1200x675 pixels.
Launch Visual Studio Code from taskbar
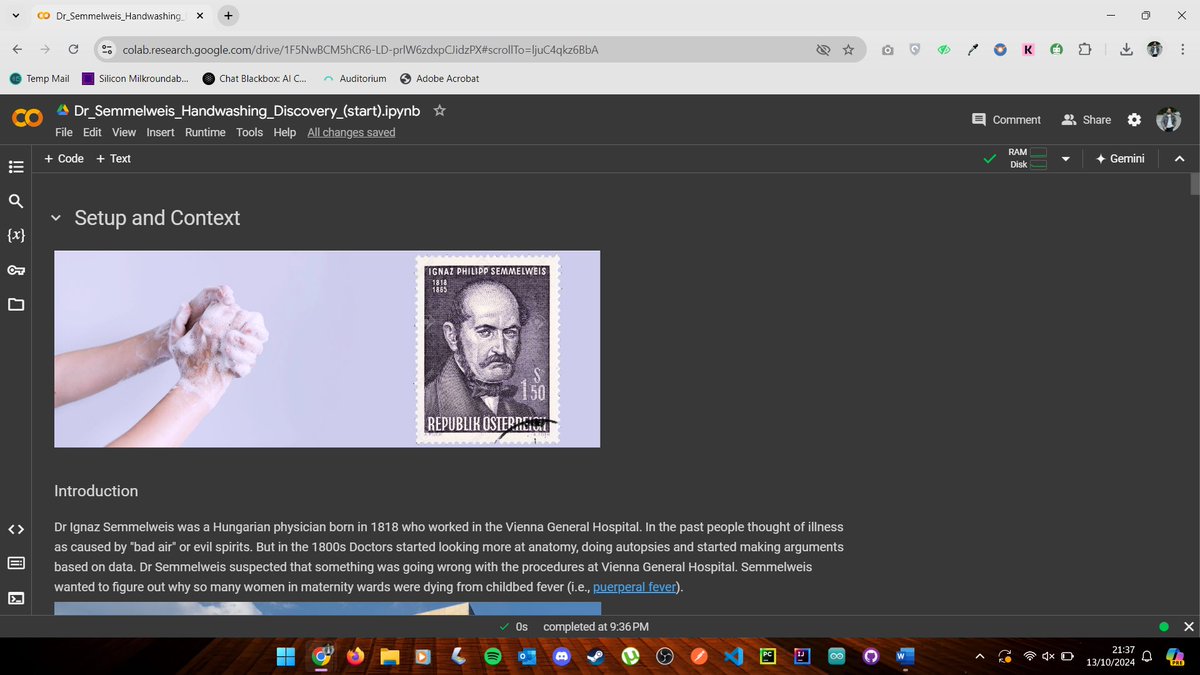click(734, 656)
